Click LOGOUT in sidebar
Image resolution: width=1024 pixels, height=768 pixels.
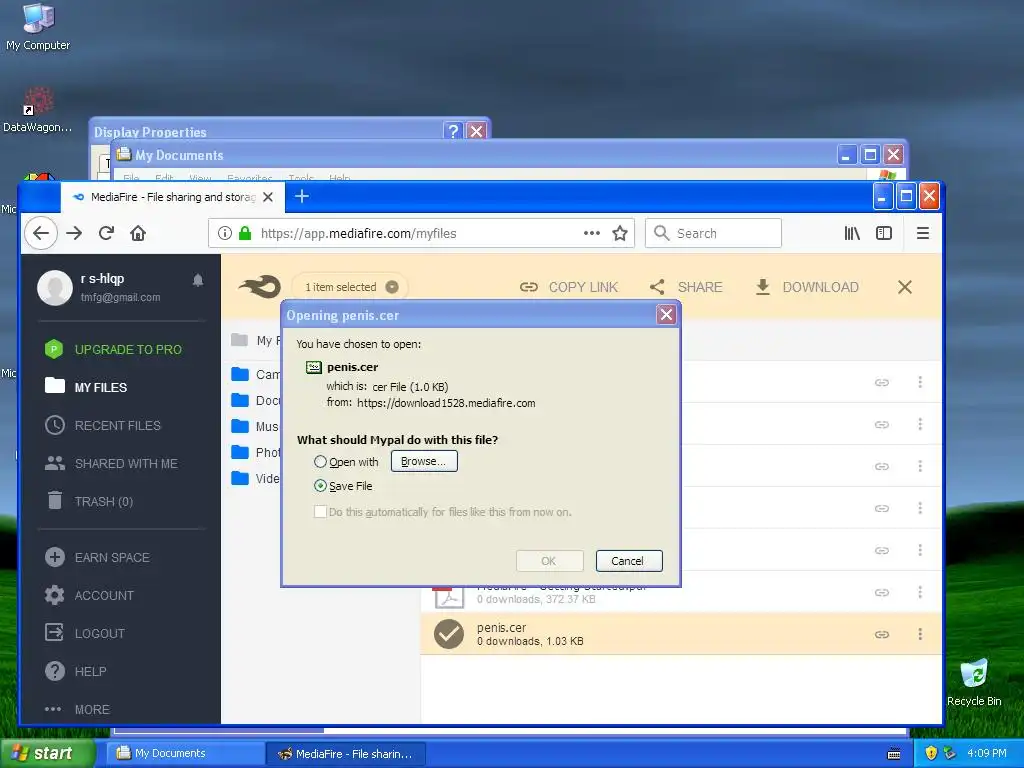(84, 633)
